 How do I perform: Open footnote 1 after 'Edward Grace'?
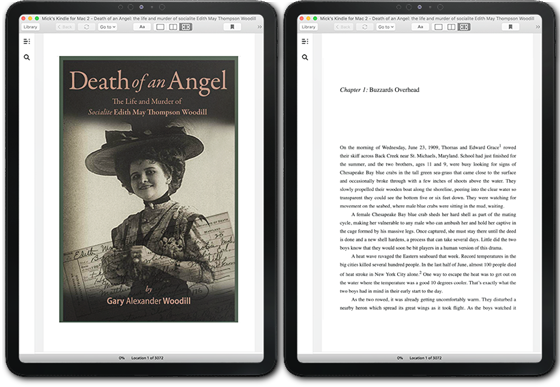500,146
